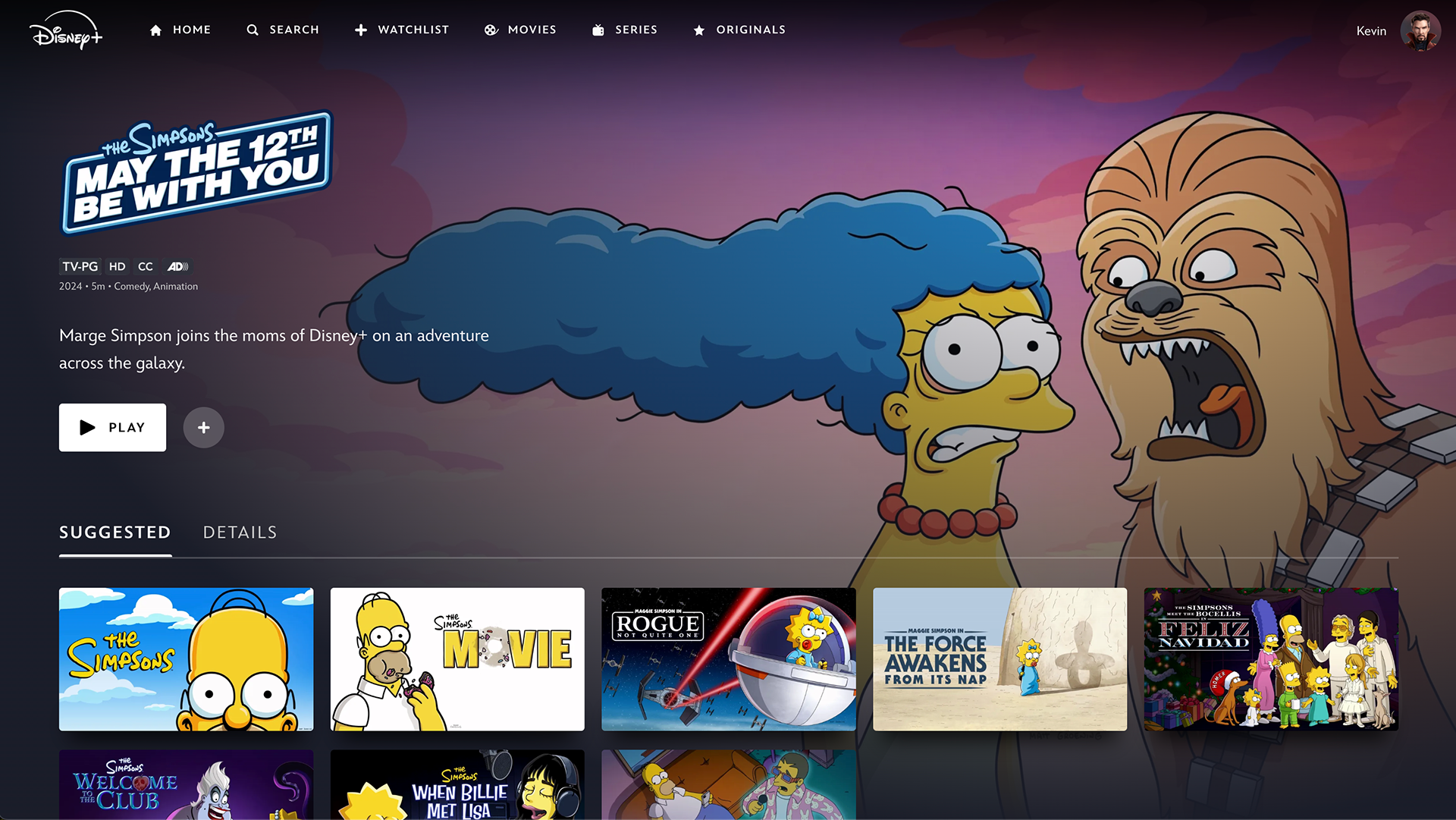The image size is (1456, 820).
Task: Switch to the Details tab
Action: point(240,533)
